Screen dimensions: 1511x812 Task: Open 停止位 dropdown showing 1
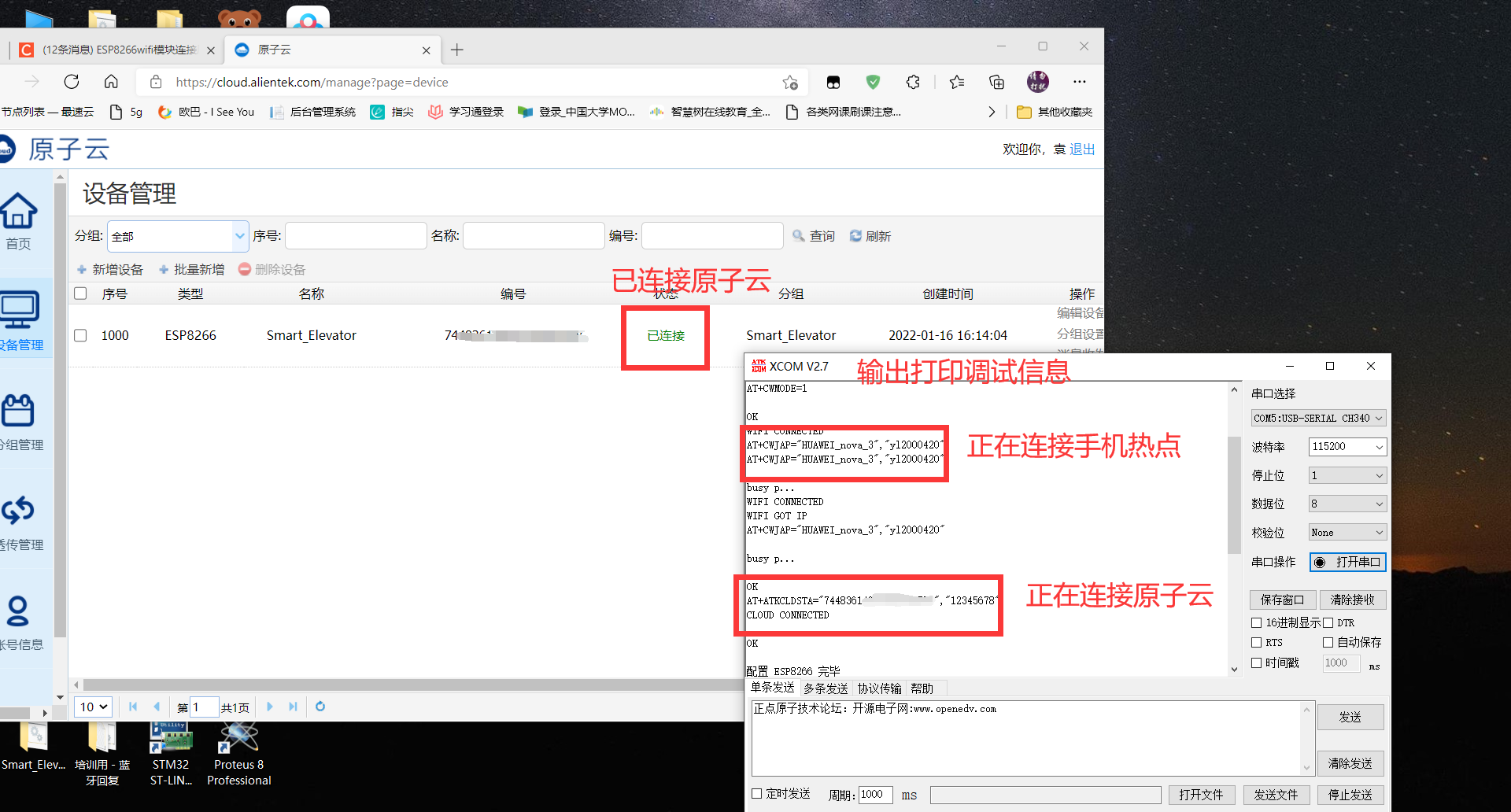[1347, 475]
